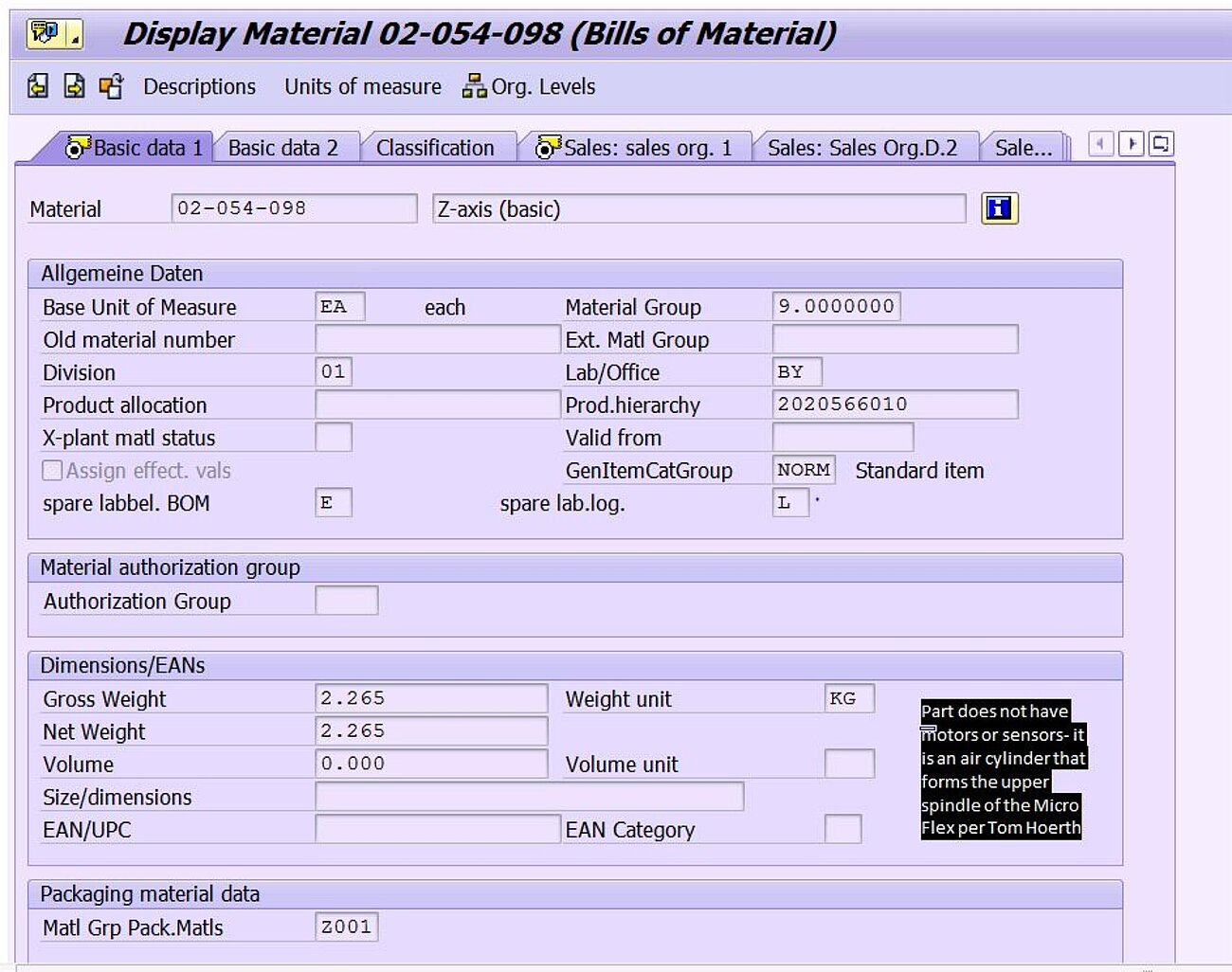Go to next screen with right-arrow page icon
Screen dimensions: 1232x972
coord(74,86)
